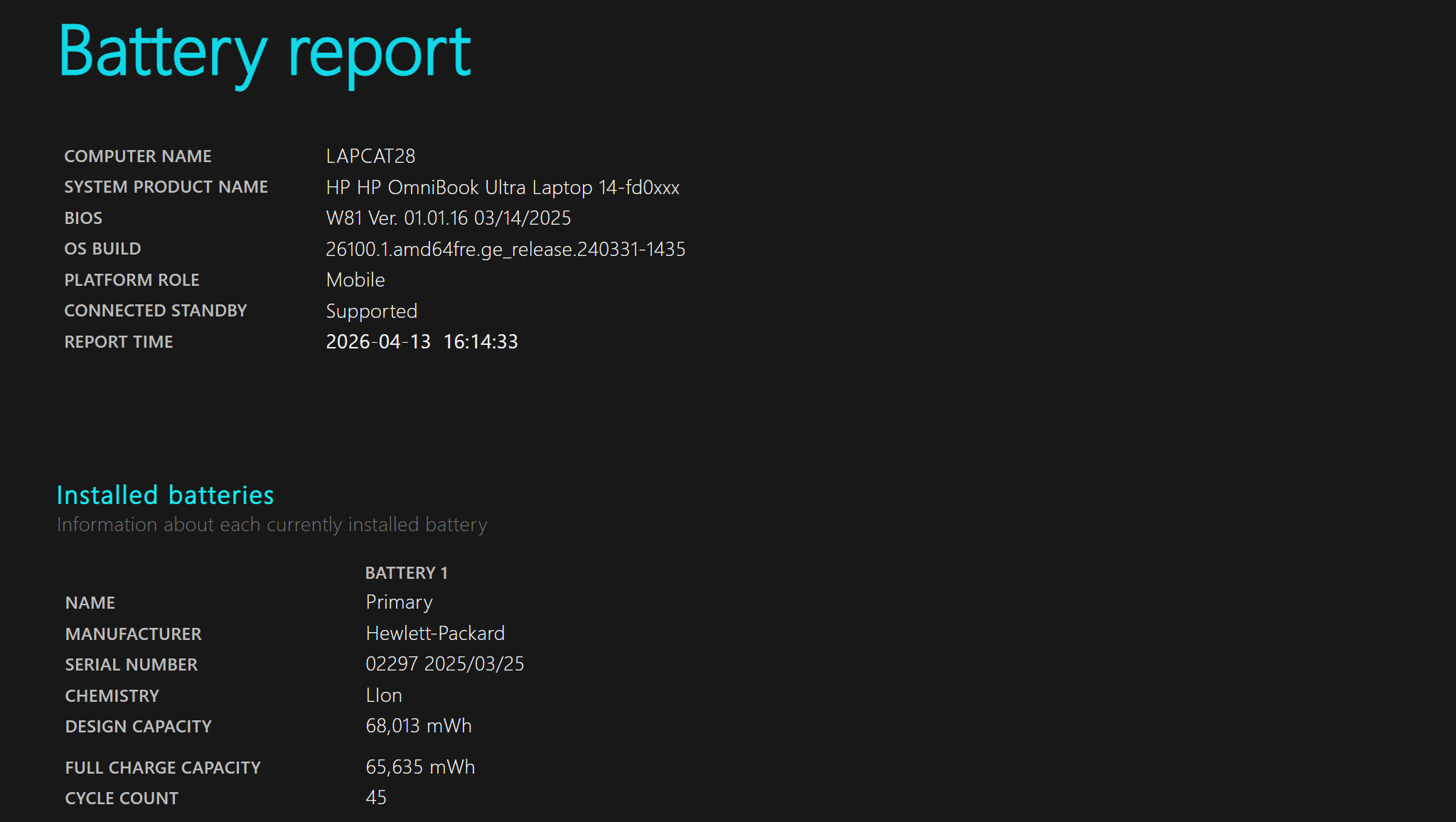Click the Installed batteries section heading
This screenshot has height=822, width=1456.
(165, 495)
